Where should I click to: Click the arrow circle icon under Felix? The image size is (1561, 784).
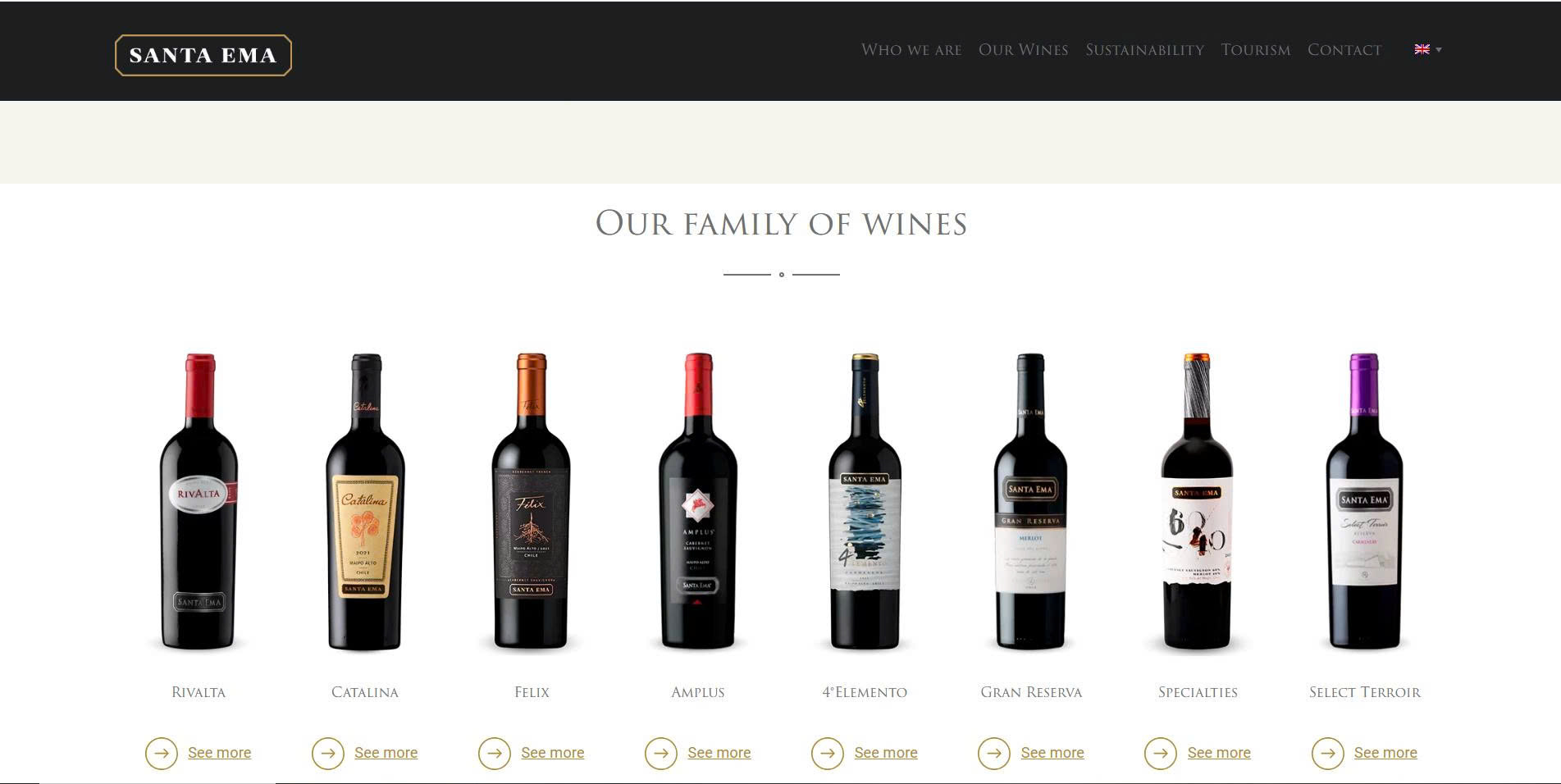(x=495, y=753)
